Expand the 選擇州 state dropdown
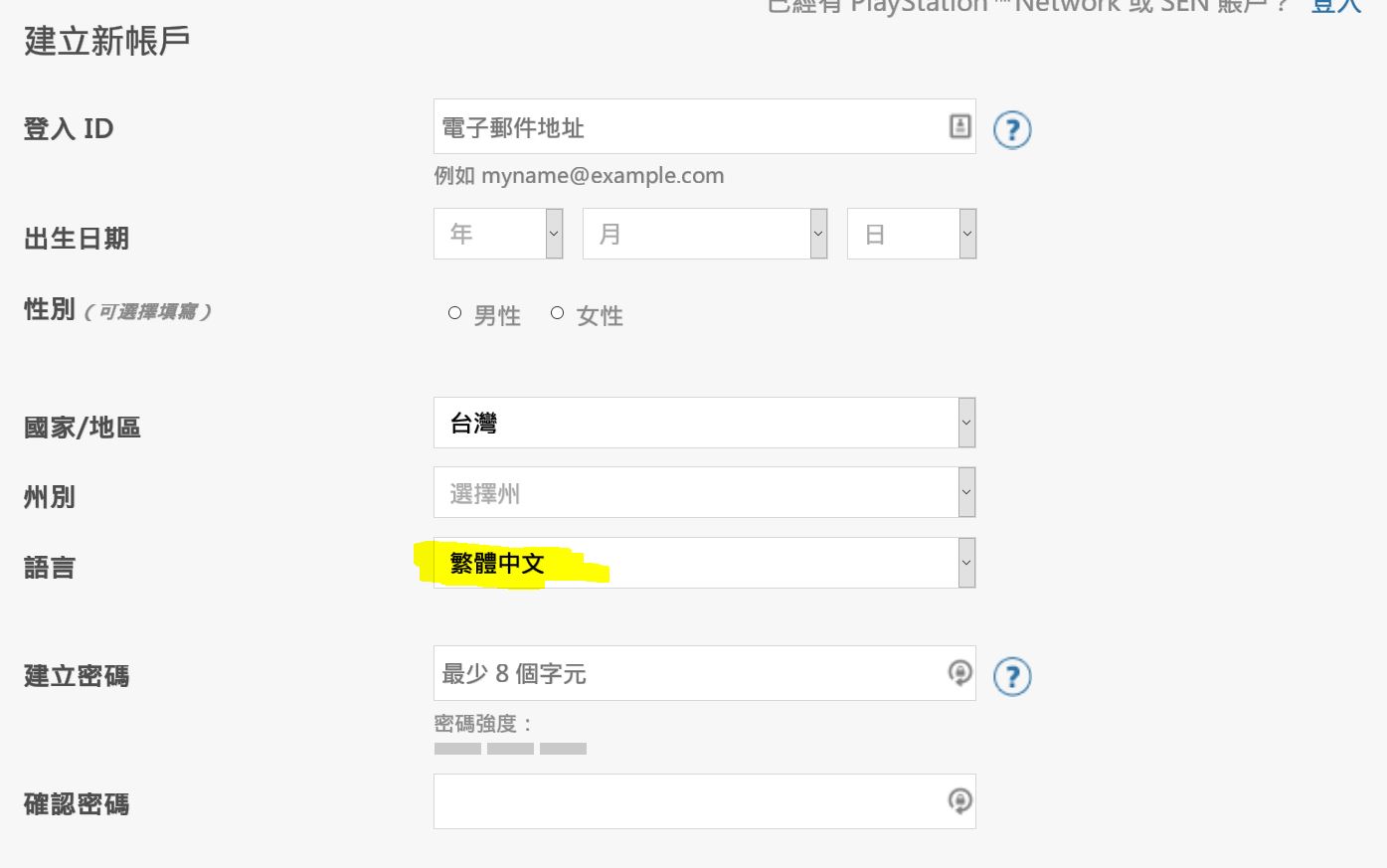The height and width of the screenshot is (868, 1387). [x=704, y=492]
